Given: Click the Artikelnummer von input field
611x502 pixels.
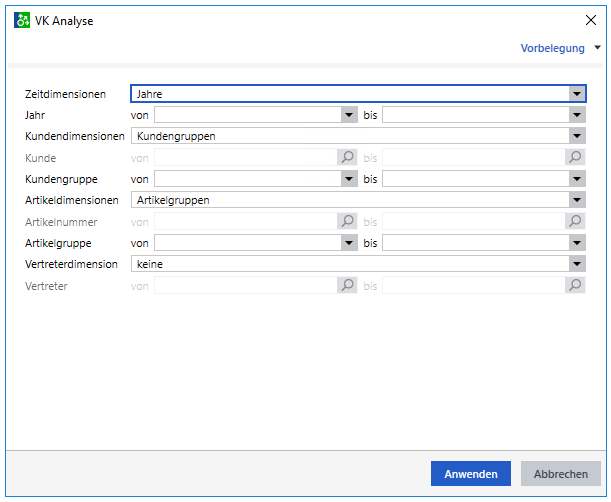Looking at the screenshot, I should pyautogui.click(x=246, y=221).
